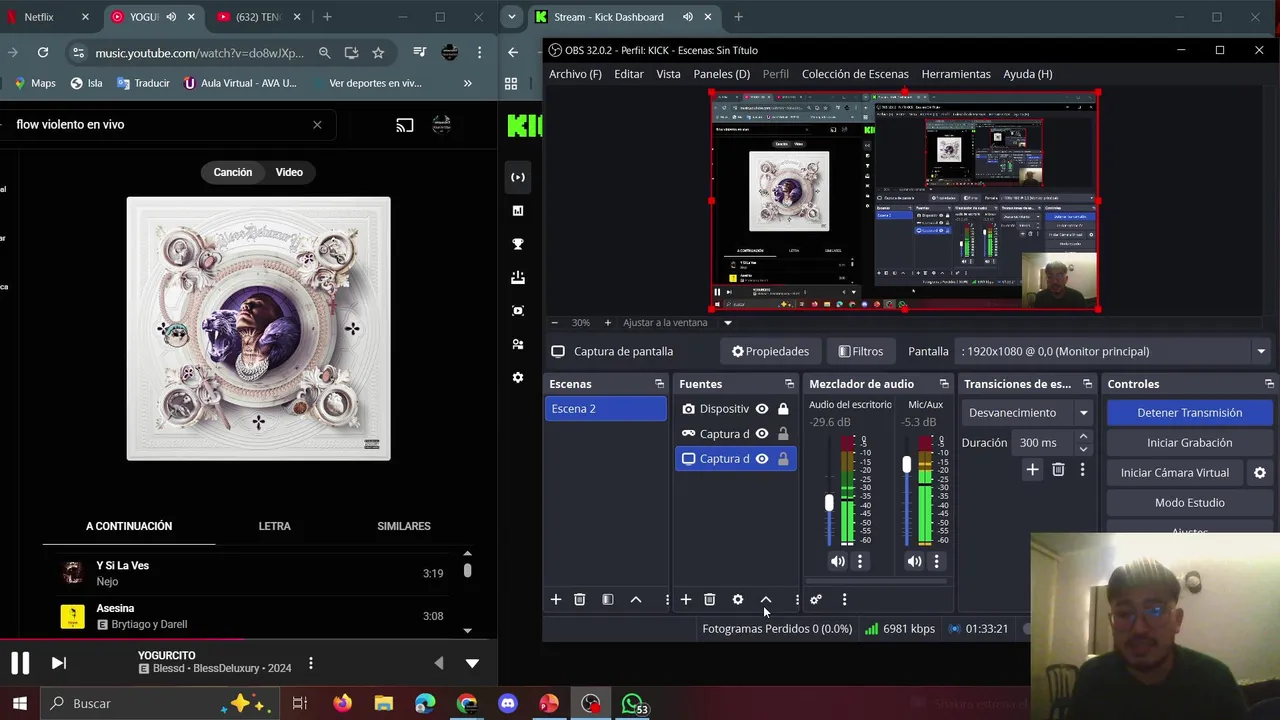The image size is (1280, 720).
Task: Open advanced audio properties gears icon
Action: point(816,599)
